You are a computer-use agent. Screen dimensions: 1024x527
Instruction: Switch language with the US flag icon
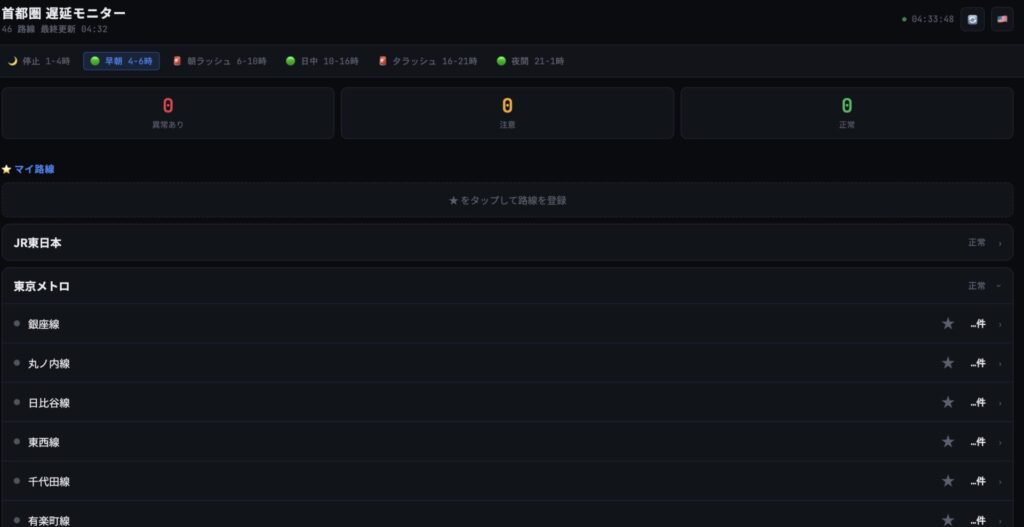pyautogui.click(x=1002, y=19)
